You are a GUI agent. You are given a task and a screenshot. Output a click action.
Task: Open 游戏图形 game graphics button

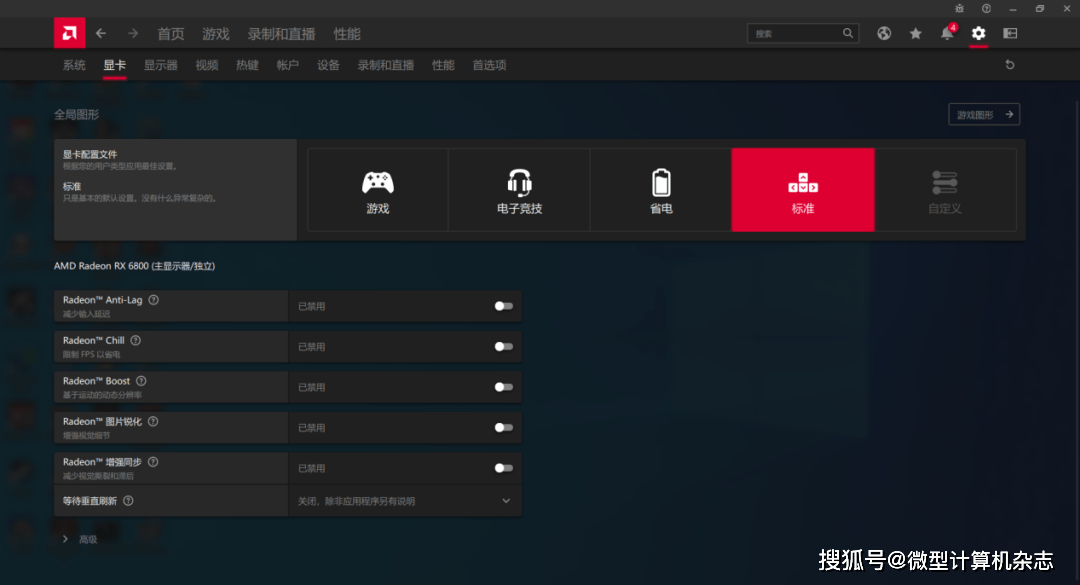(984, 114)
